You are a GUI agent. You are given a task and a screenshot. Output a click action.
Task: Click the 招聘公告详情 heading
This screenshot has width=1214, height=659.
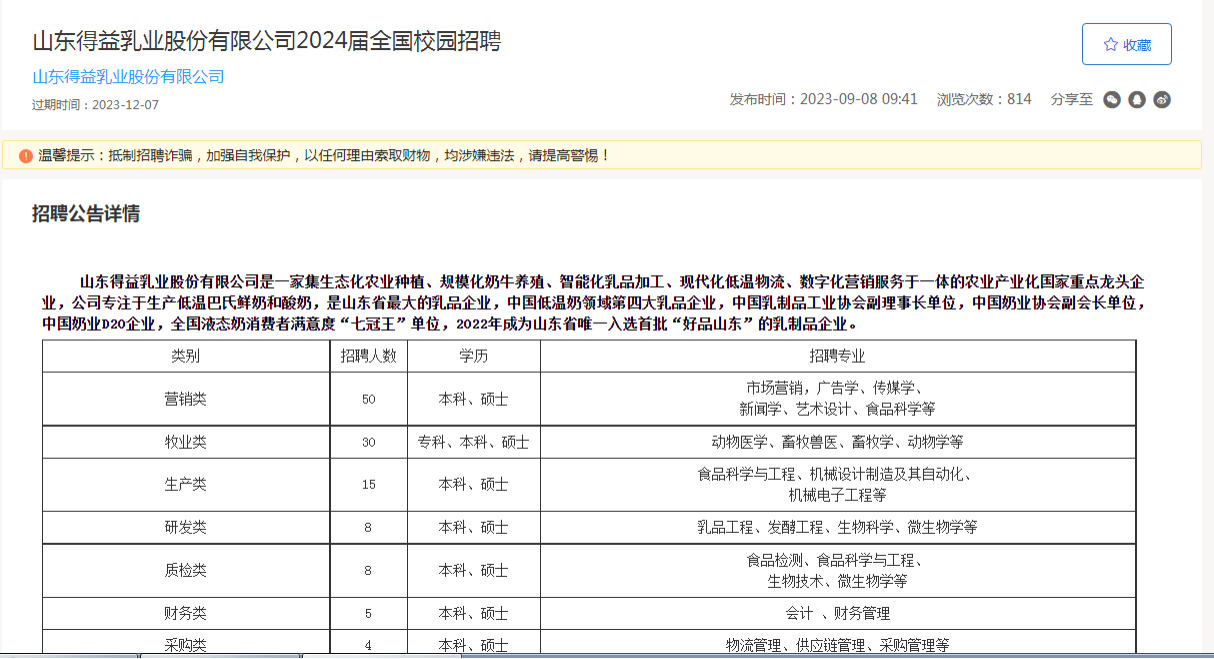pos(86,213)
